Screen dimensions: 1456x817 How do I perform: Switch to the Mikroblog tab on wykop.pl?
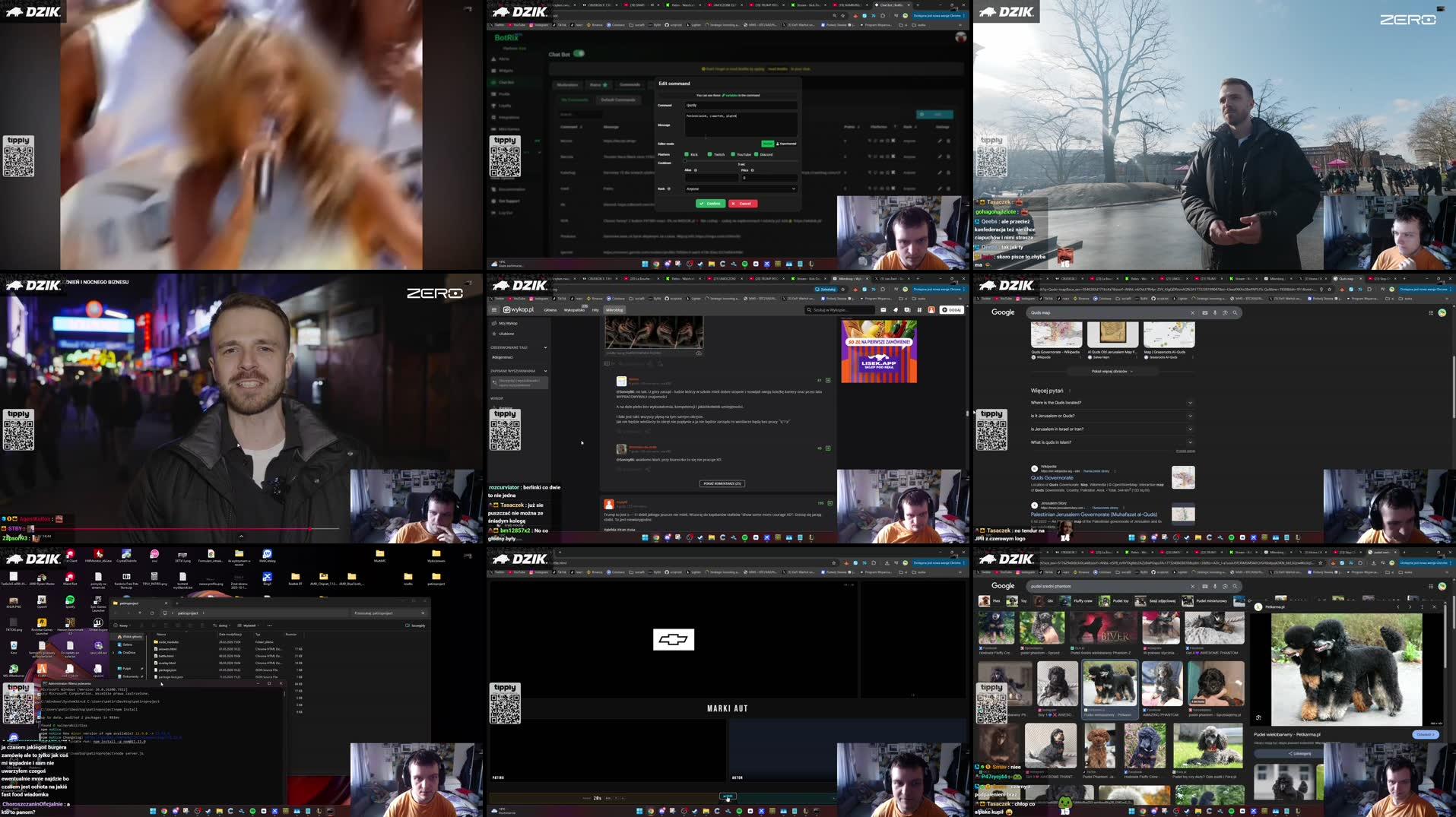coord(615,309)
